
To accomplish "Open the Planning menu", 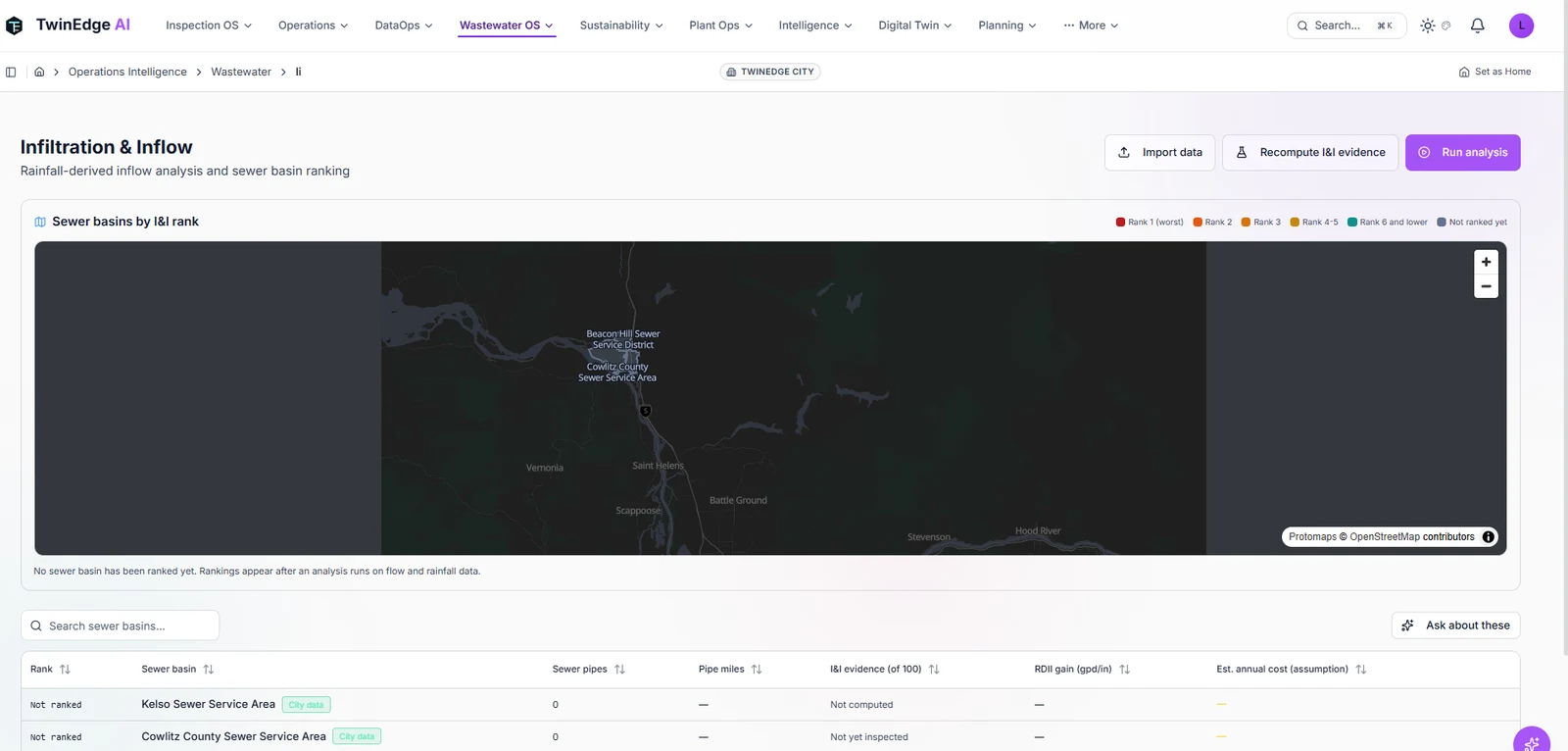I will click(x=1007, y=25).
